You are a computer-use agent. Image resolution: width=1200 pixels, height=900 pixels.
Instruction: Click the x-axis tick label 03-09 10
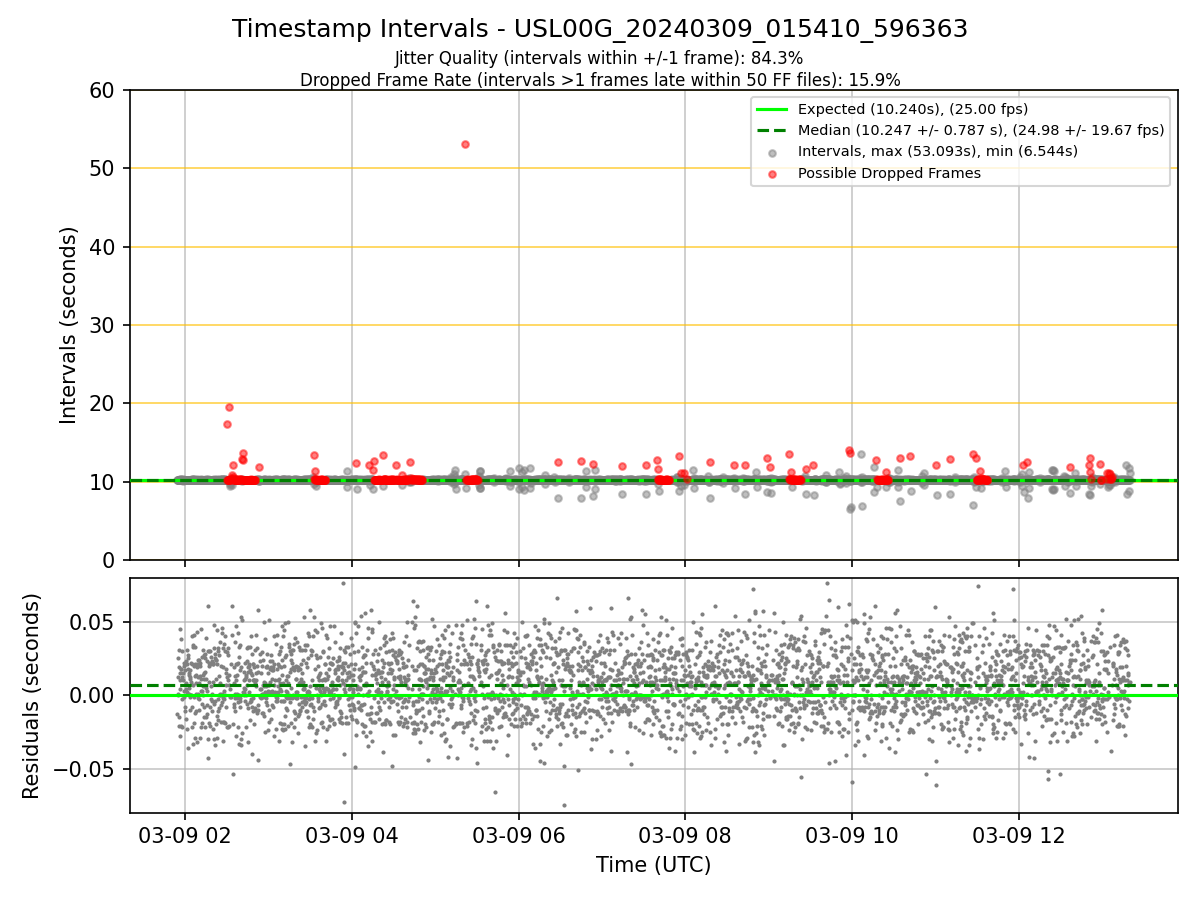tap(852, 834)
